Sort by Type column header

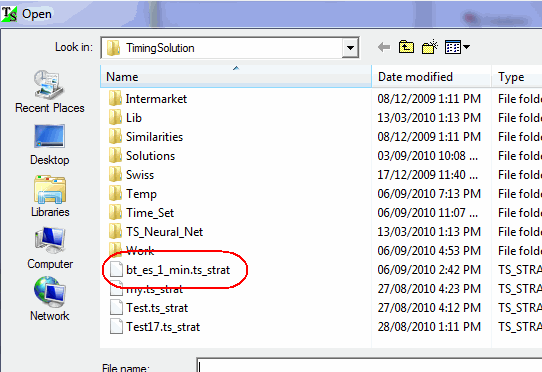(517, 76)
